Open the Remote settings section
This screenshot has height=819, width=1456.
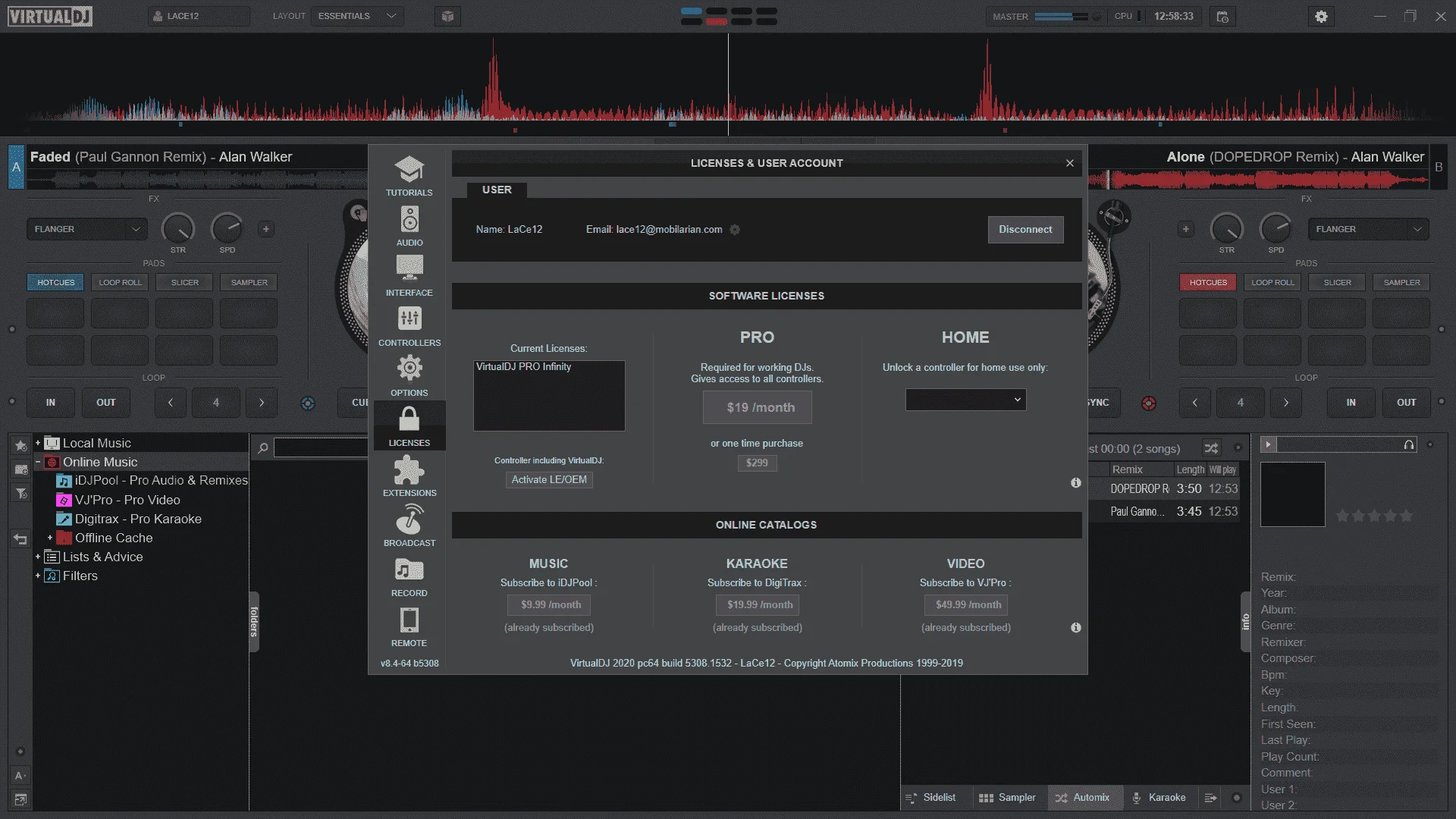click(409, 626)
